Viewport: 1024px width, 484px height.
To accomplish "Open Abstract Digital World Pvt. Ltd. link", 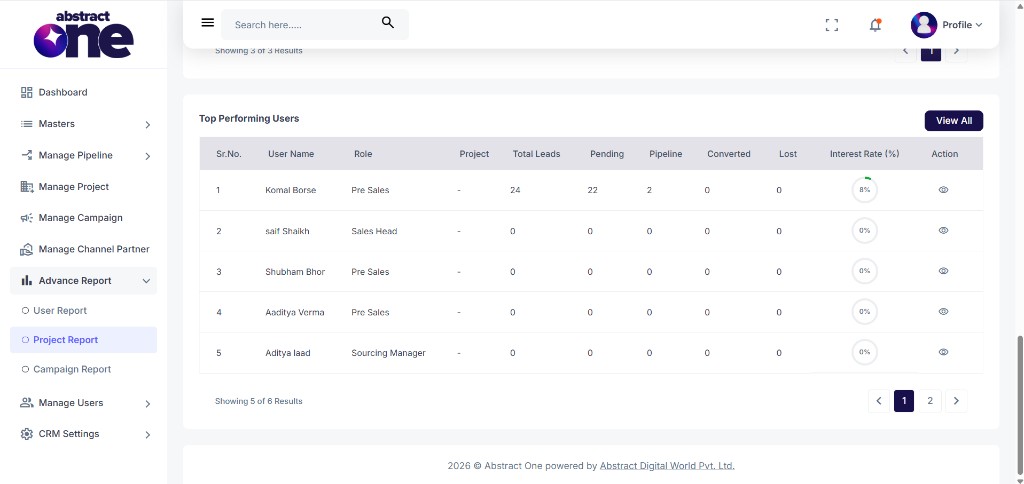I will point(667,466).
